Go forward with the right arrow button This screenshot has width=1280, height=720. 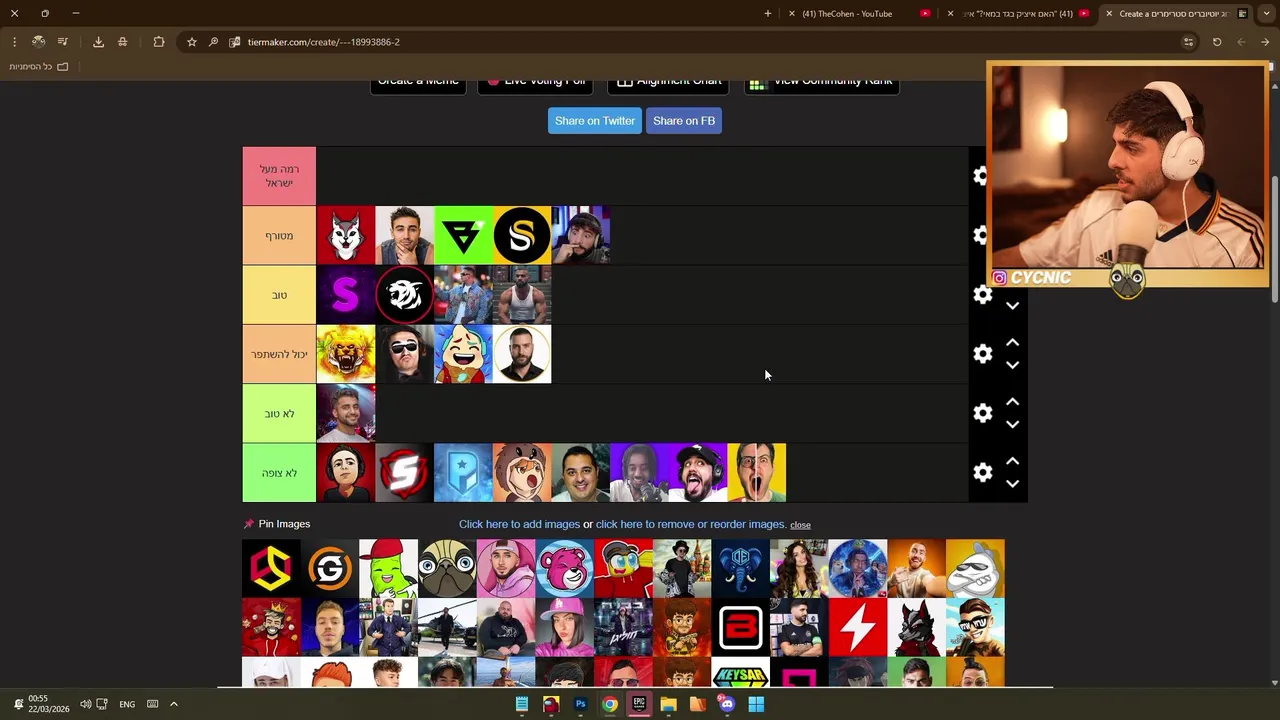tap(1265, 42)
